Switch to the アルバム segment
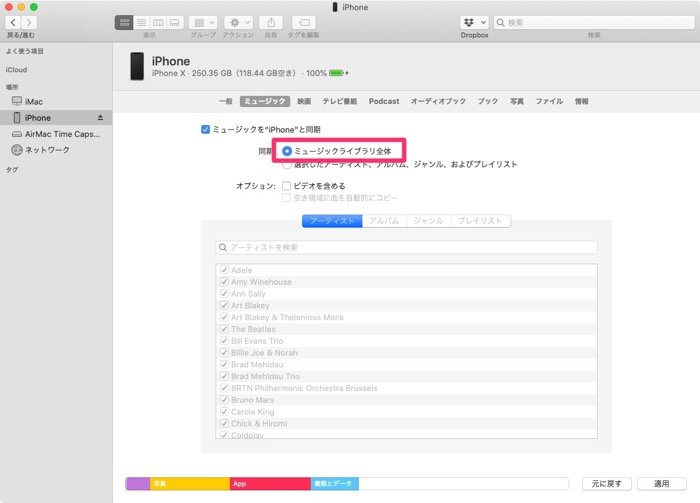This screenshot has height=503, width=700. pyautogui.click(x=384, y=221)
